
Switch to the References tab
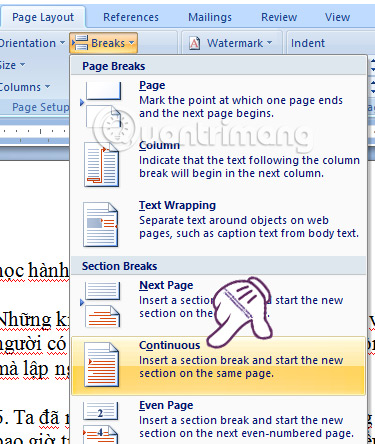coord(131,17)
